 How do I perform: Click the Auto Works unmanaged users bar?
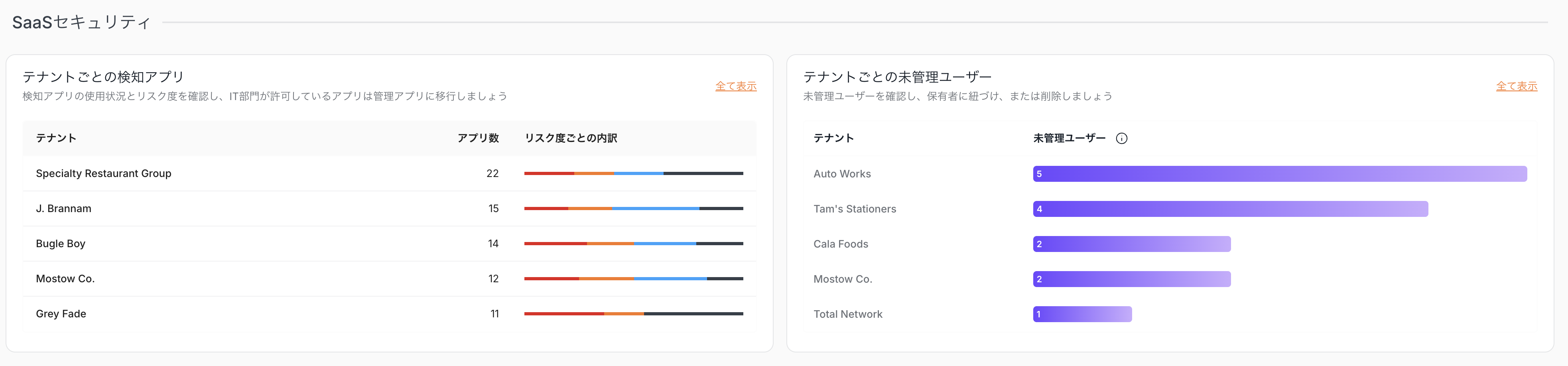[x=1279, y=174]
